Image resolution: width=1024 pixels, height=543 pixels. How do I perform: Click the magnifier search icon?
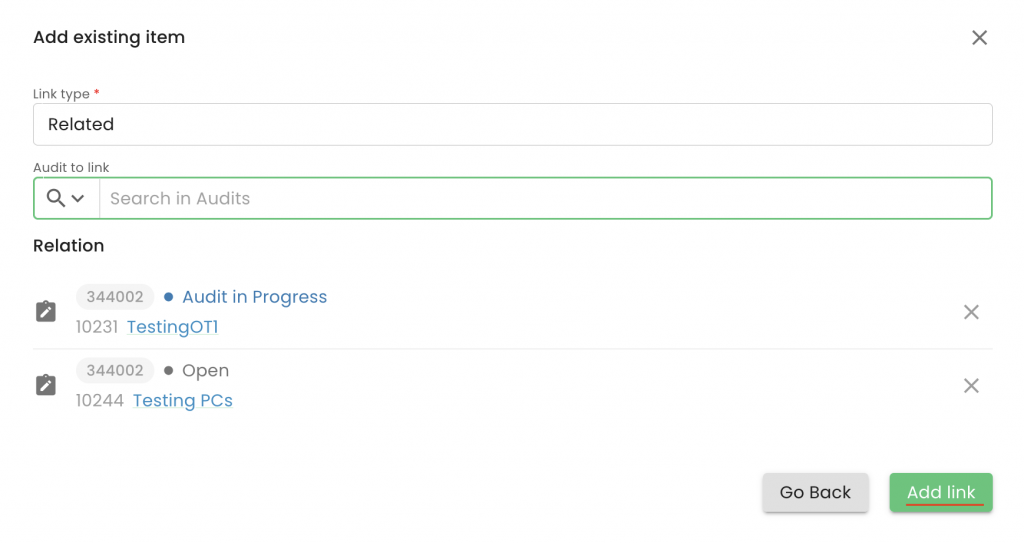[x=56, y=198]
